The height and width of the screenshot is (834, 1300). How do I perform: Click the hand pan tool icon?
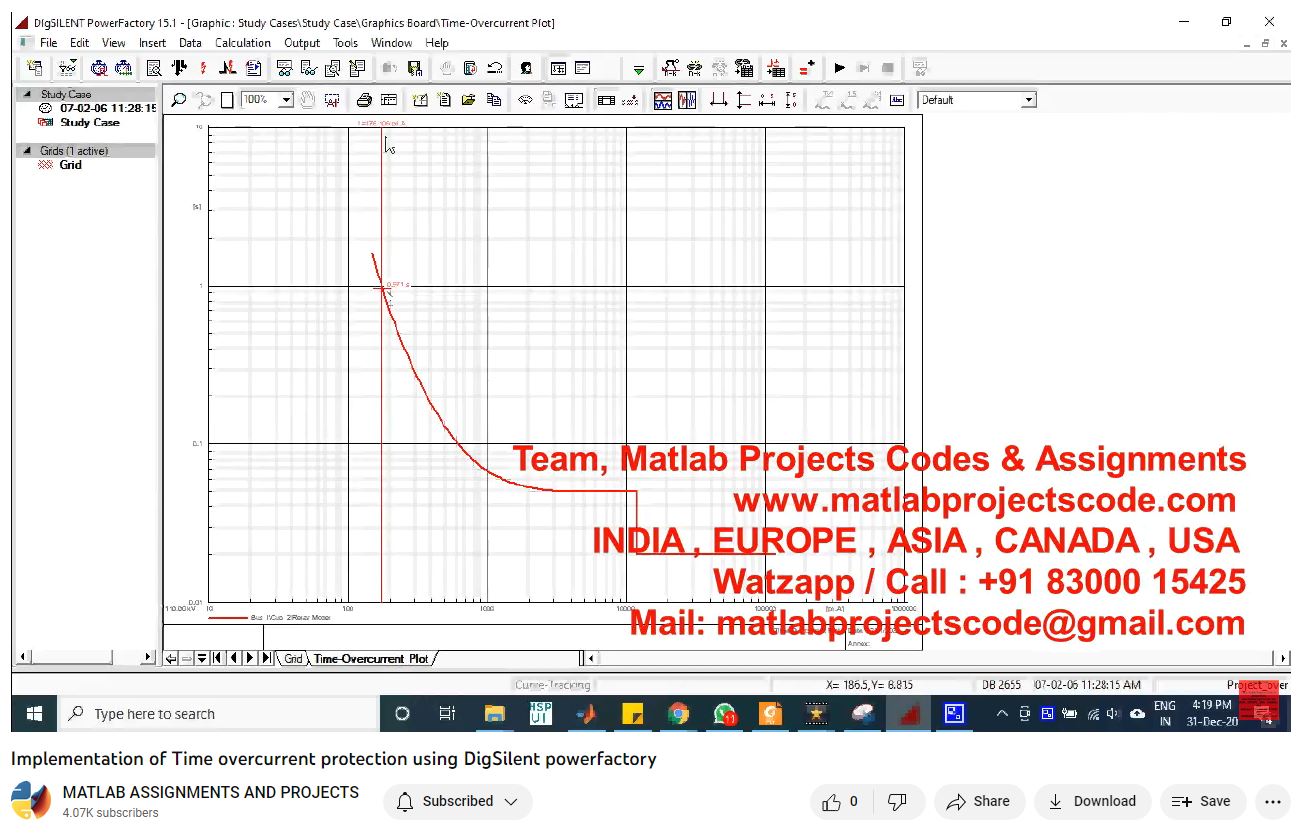[x=308, y=100]
